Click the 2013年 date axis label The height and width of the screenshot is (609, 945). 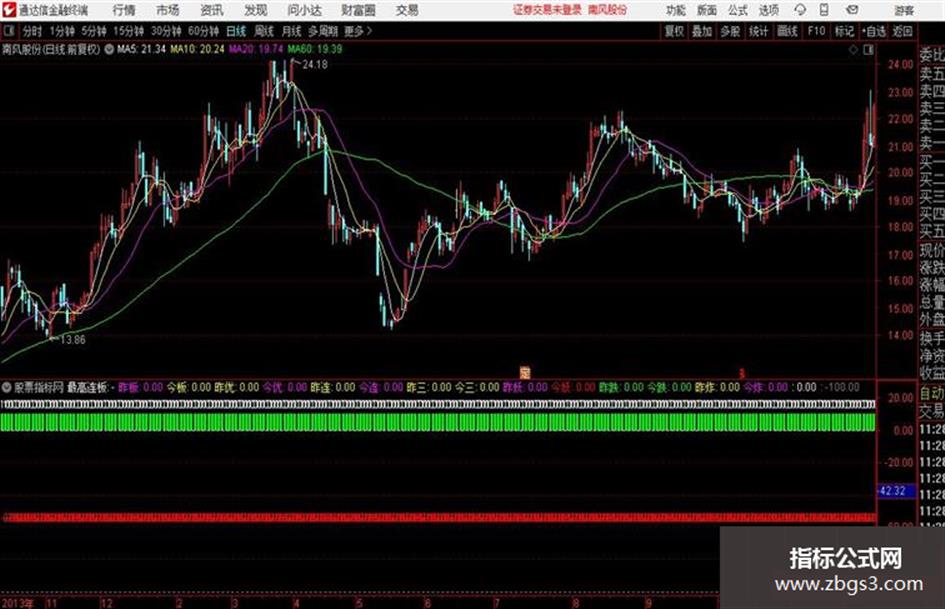17,603
